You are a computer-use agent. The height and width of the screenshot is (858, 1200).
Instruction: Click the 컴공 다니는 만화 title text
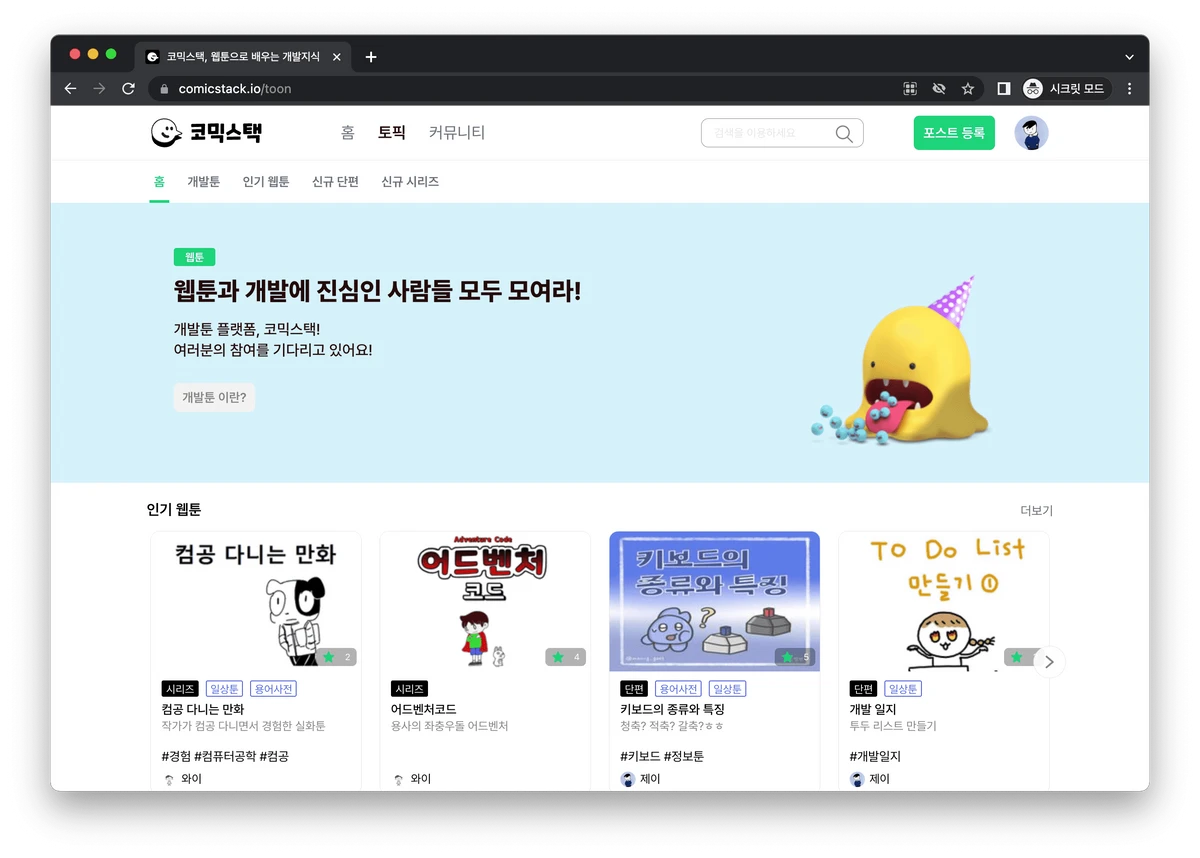pyautogui.click(x=203, y=709)
